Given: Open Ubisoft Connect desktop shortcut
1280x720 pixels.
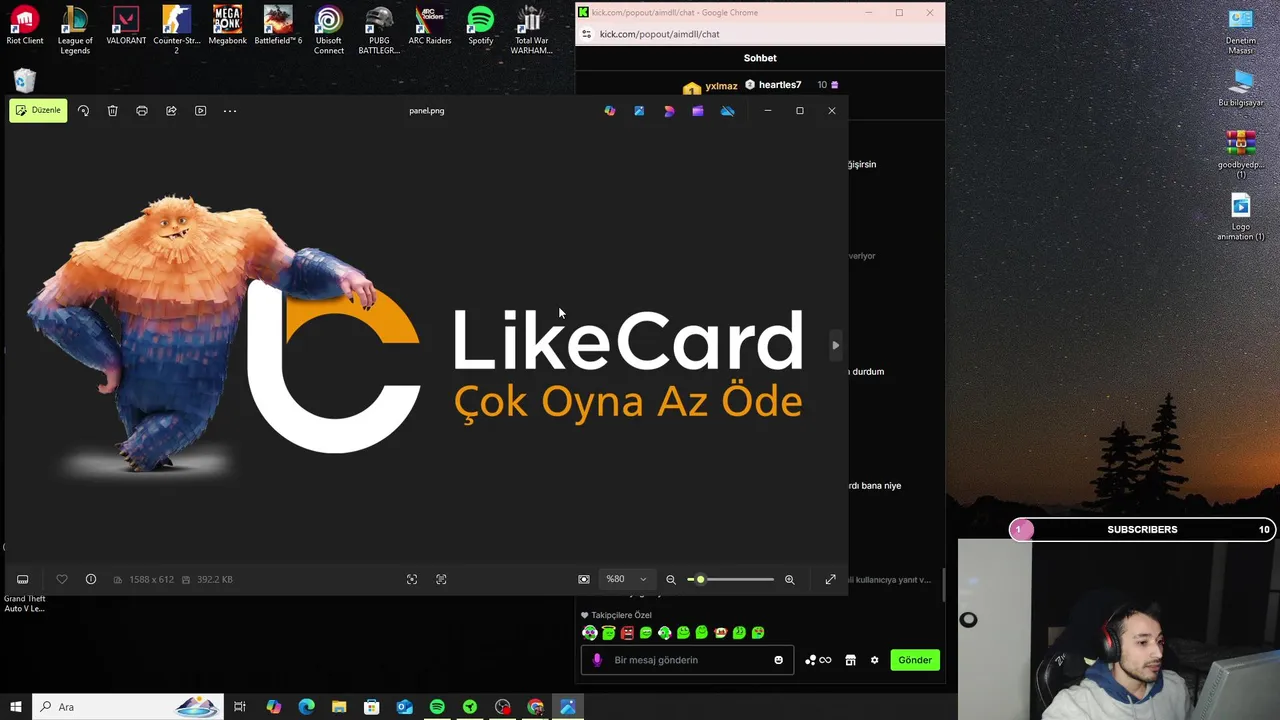Looking at the screenshot, I should click(x=328, y=30).
